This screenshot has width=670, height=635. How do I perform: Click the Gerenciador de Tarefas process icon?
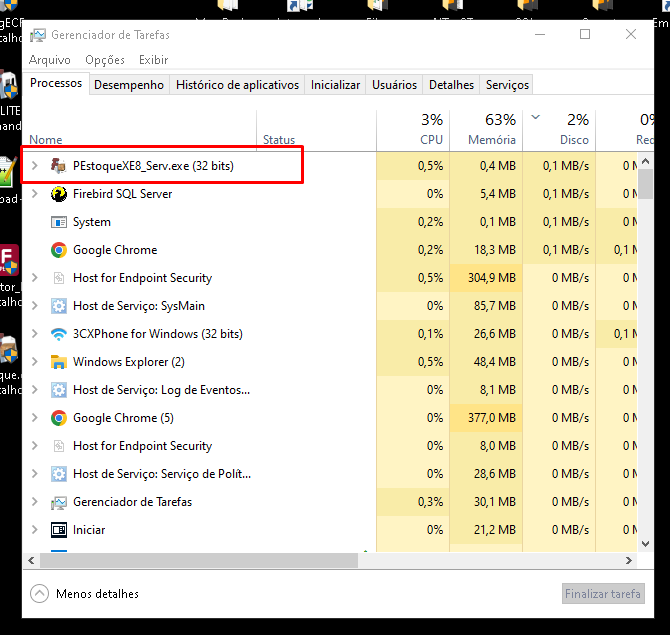point(59,502)
